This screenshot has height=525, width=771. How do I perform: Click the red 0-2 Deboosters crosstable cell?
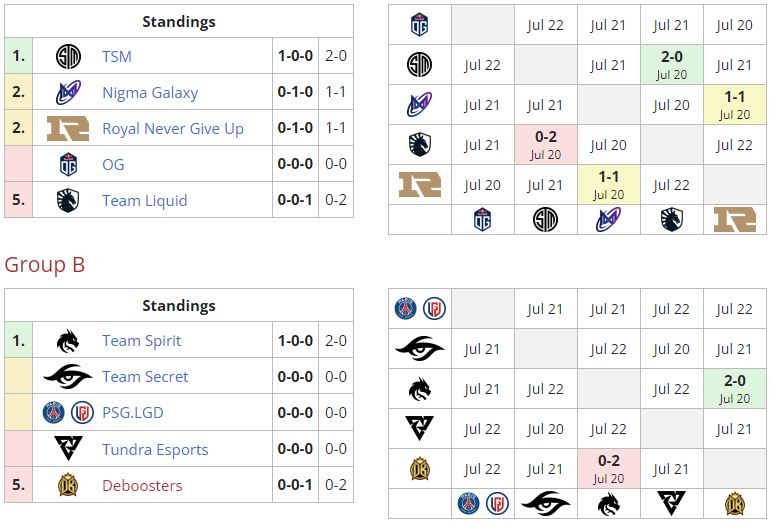(608, 468)
